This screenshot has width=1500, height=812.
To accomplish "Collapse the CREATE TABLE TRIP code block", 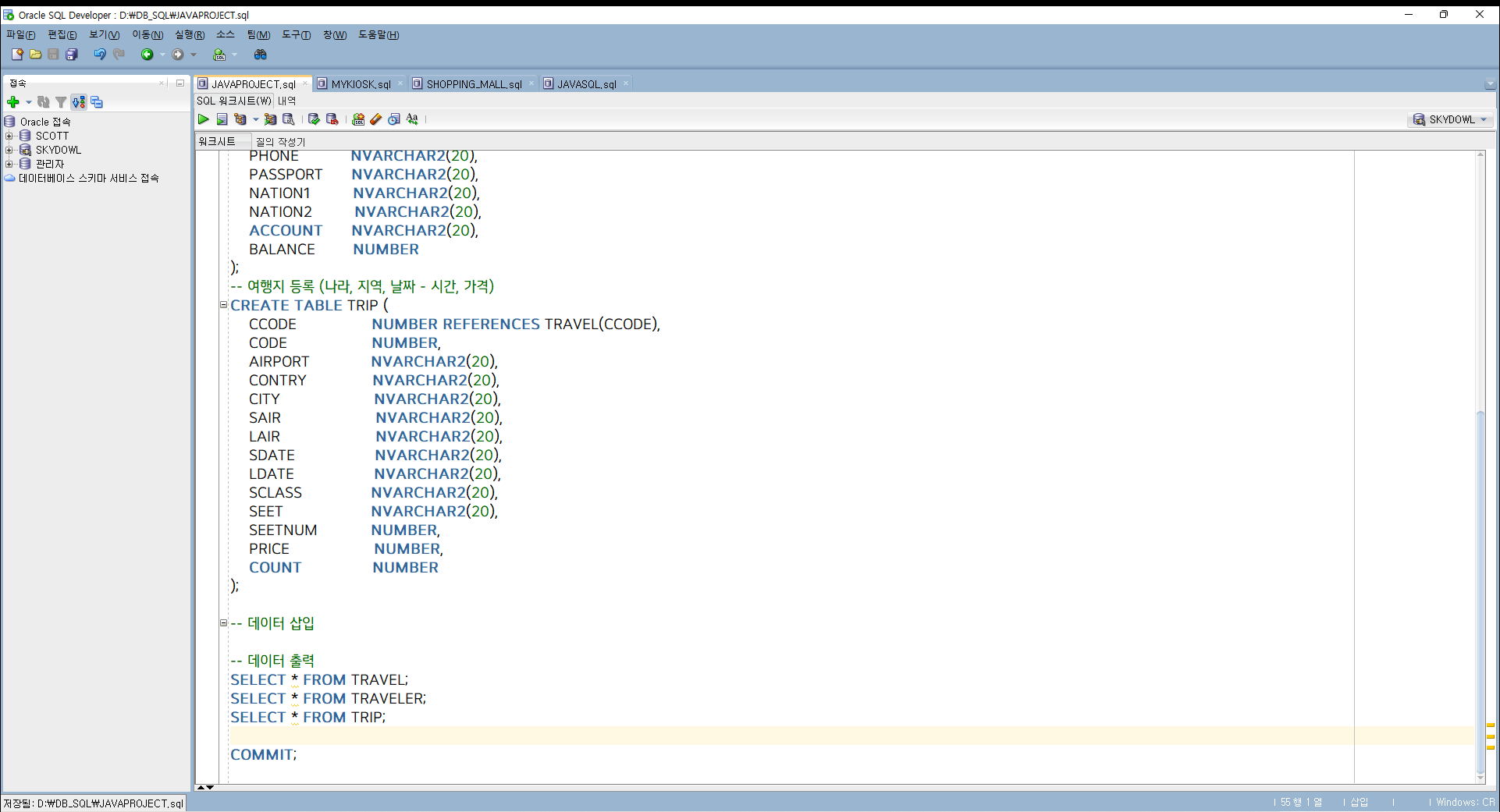I will tap(223, 305).
